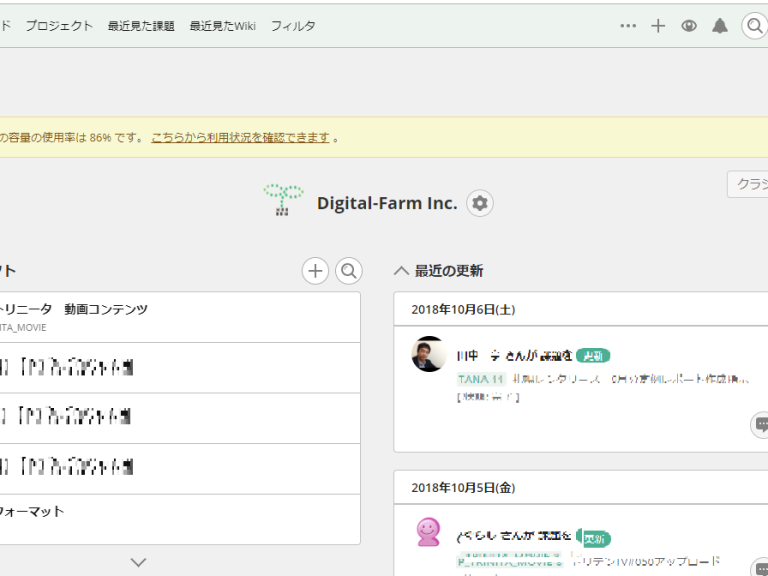768x576 pixels.
Task: Click user avatar photo in October 6 update
Action: coord(429,354)
